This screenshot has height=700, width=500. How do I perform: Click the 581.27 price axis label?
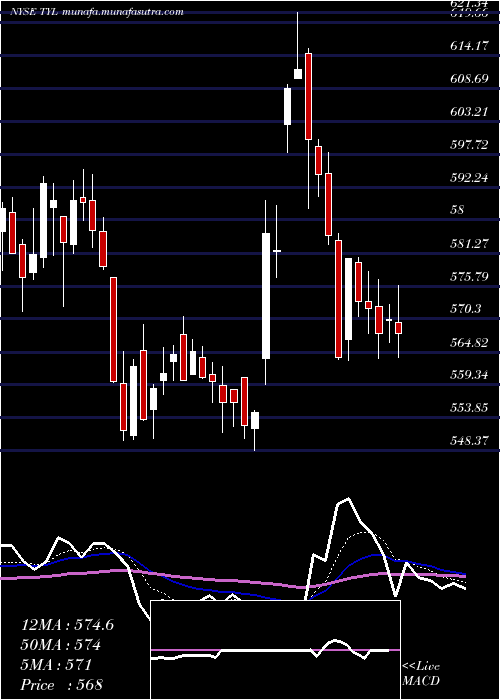471,244
